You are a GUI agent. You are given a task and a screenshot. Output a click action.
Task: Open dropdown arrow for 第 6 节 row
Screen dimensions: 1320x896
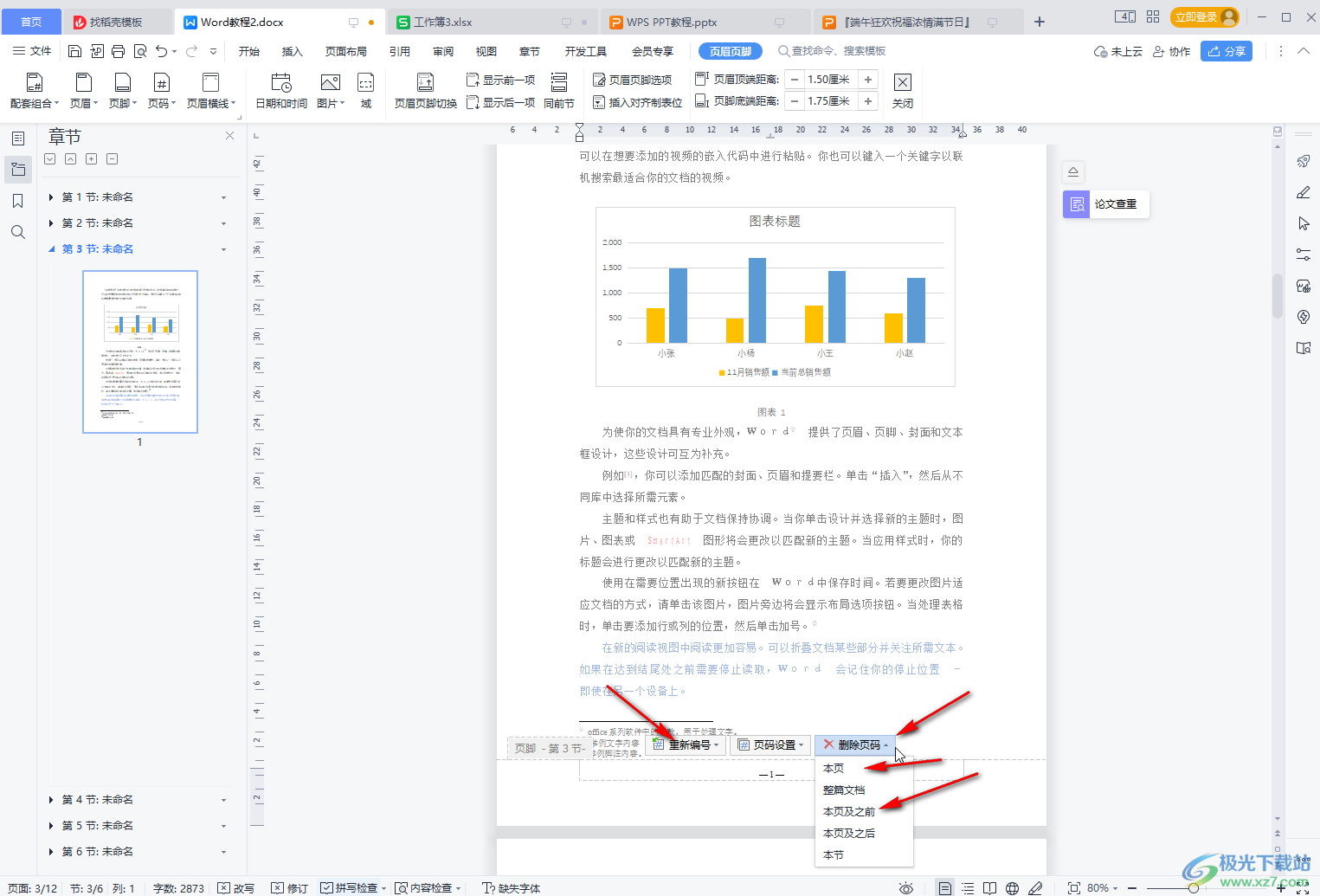[223, 852]
